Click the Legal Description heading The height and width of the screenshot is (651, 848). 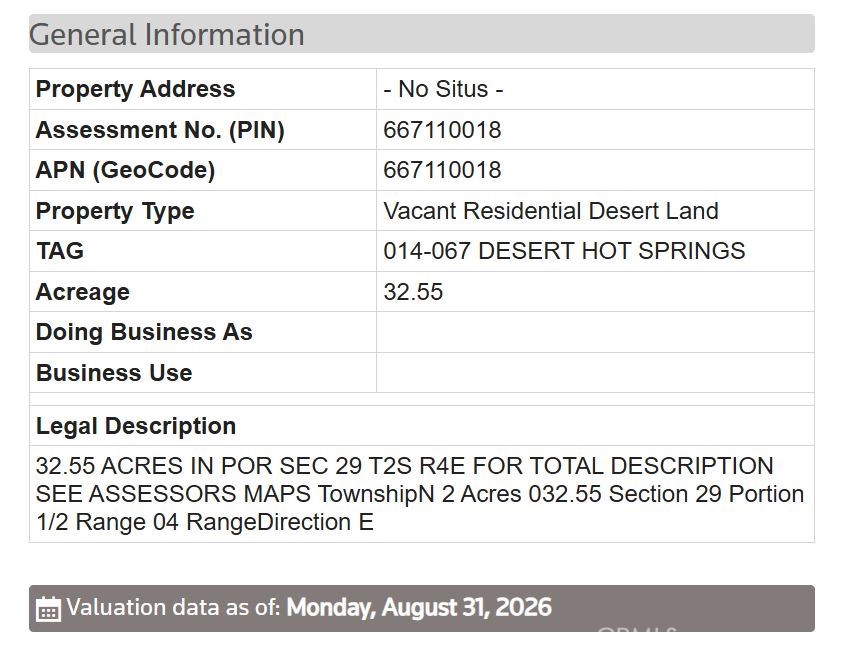(136, 426)
